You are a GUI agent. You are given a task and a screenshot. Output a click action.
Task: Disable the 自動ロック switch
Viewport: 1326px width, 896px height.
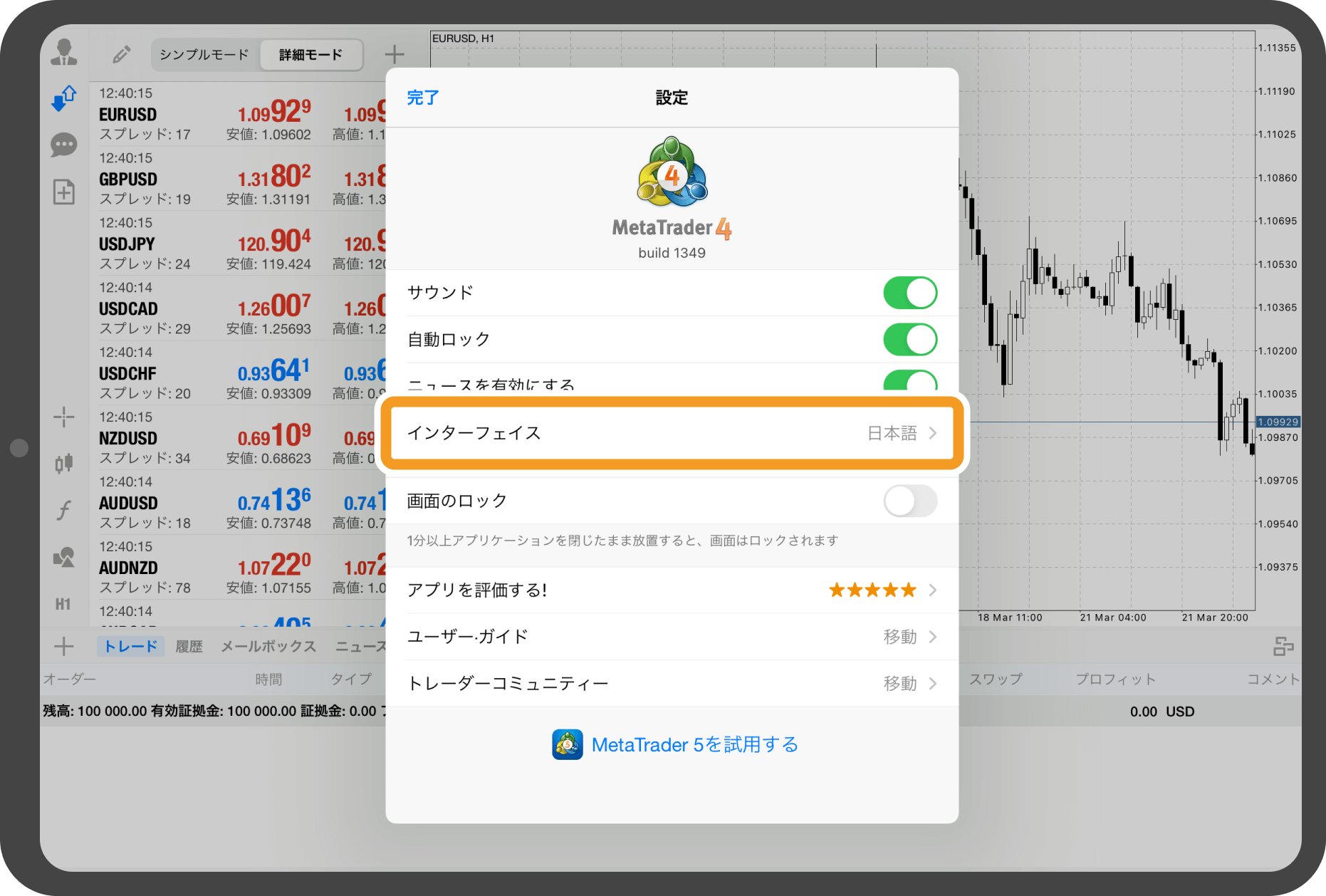coord(910,340)
